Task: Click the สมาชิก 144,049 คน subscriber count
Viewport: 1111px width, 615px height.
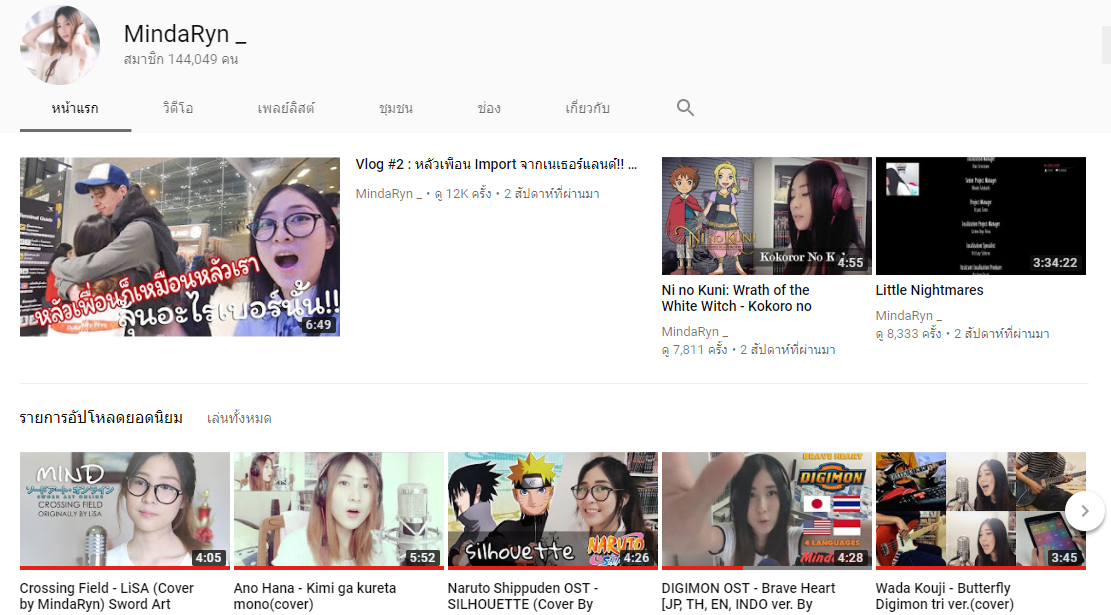Action: [181, 60]
